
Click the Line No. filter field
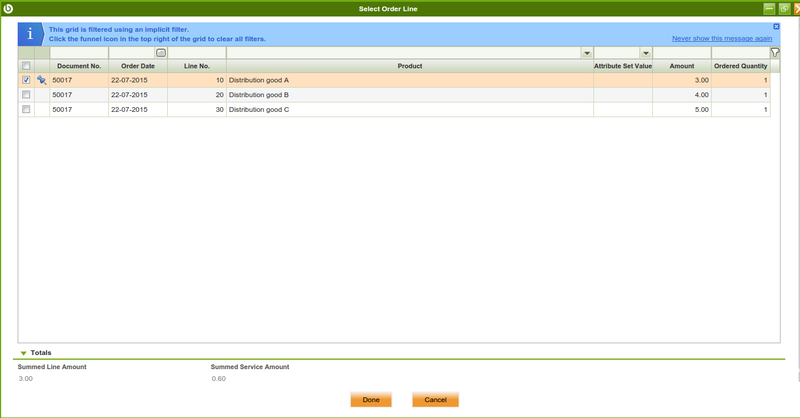pyautogui.click(x=197, y=53)
